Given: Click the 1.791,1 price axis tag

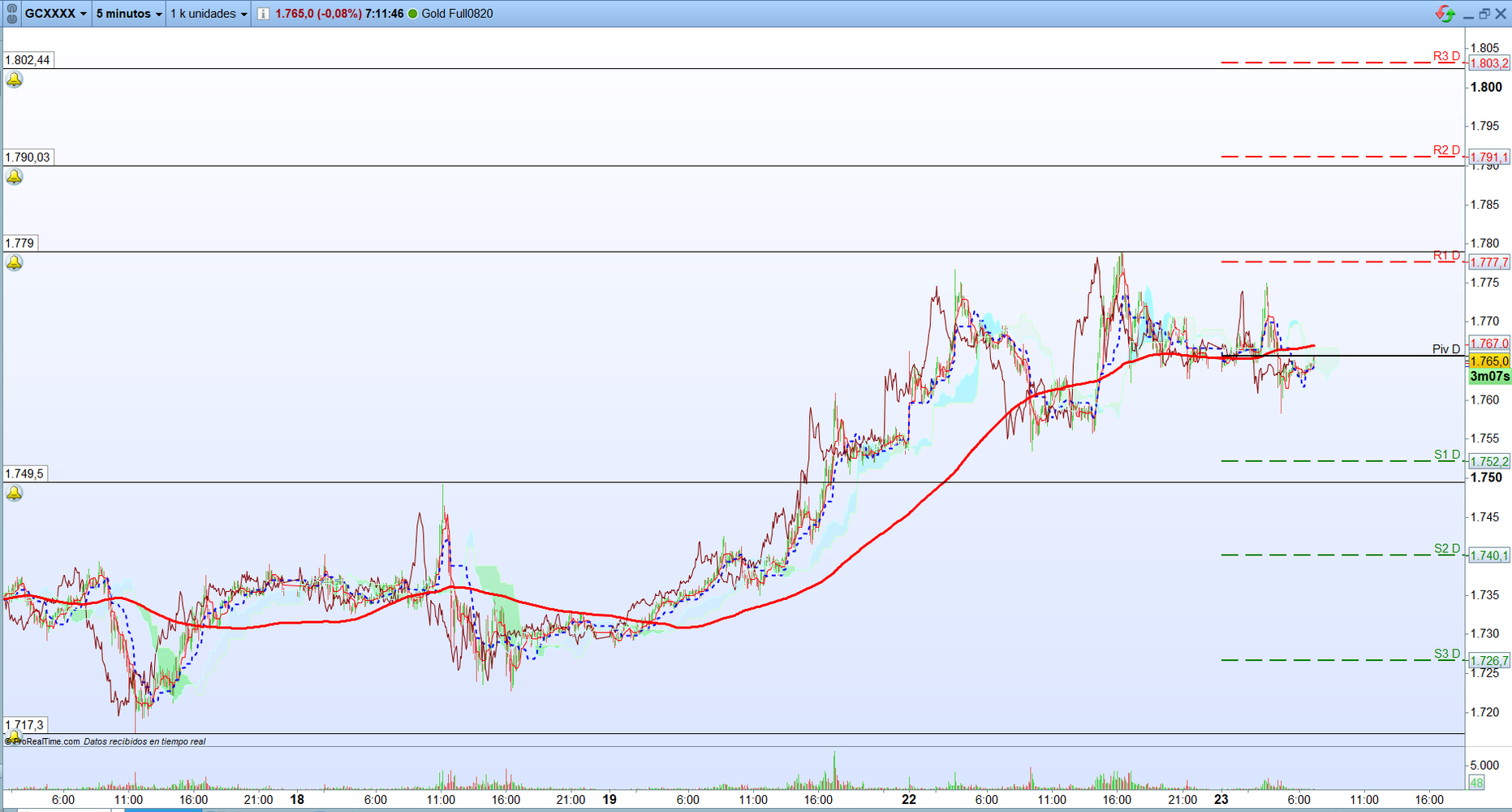Looking at the screenshot, I should (1489, 158).
